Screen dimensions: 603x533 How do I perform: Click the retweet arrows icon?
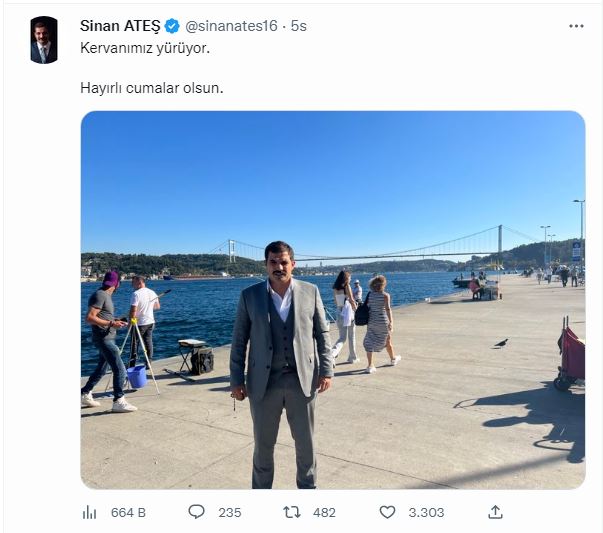[x=291, y=512]
